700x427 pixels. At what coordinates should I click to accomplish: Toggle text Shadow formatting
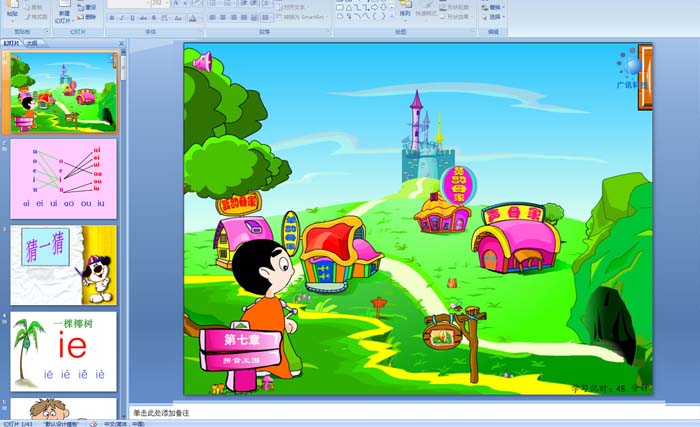154,18
